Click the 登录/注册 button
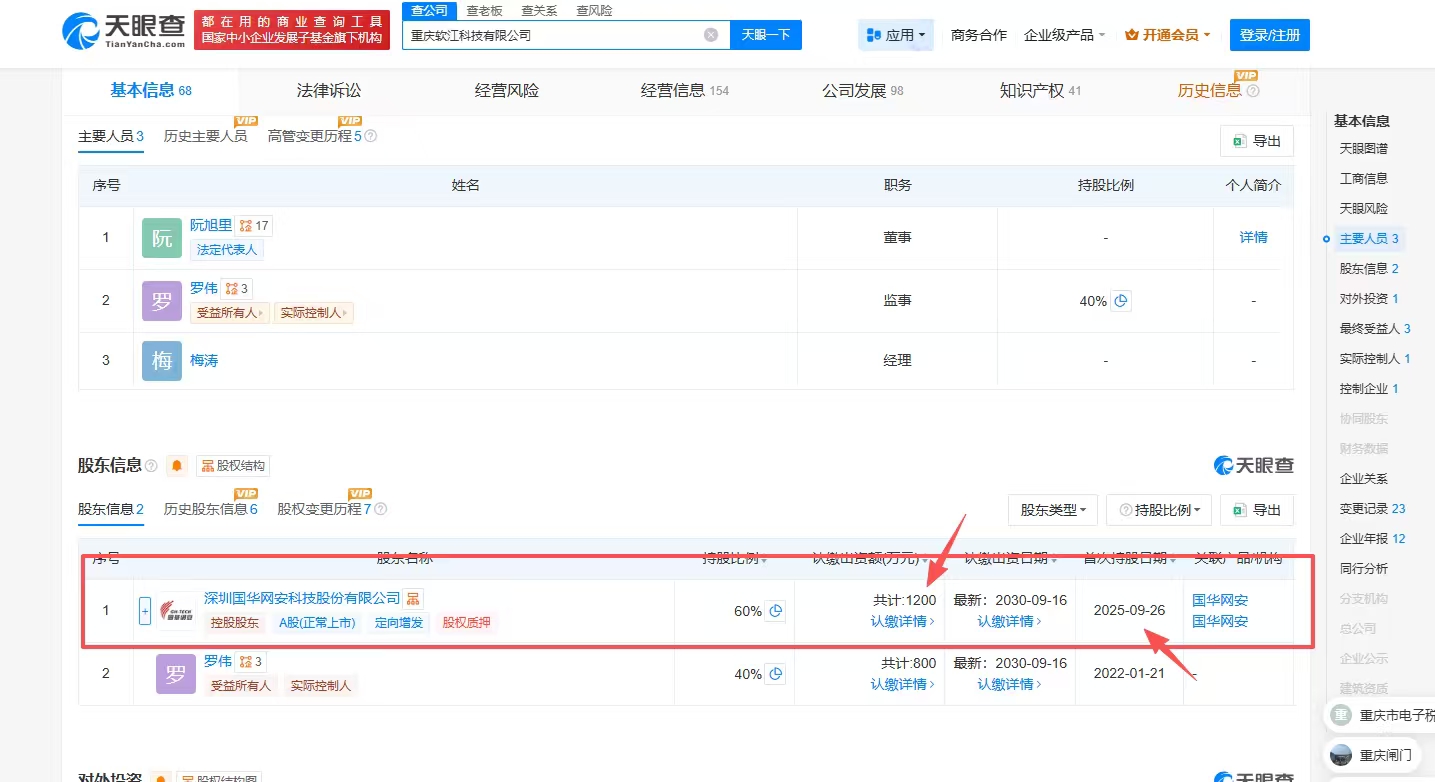Screen dimensions: 1435x782 [1270, 35]
